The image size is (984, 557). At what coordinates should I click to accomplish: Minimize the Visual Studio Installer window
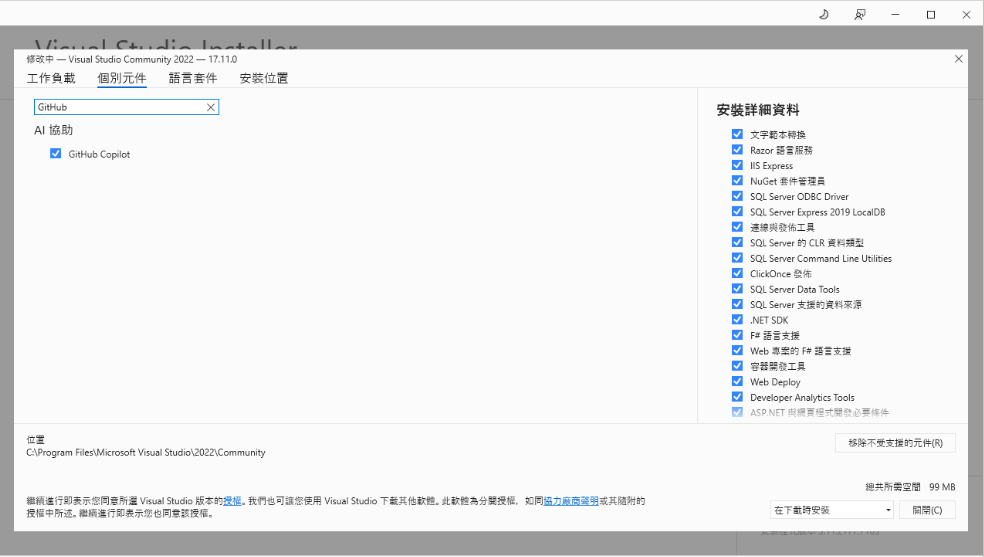[896, 14]
